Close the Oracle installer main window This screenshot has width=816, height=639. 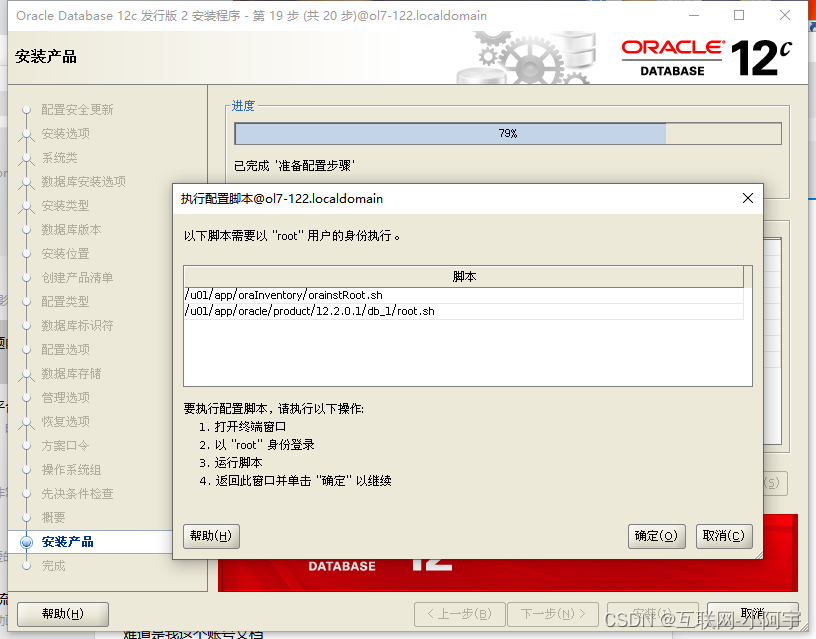(x=785, y=16)
